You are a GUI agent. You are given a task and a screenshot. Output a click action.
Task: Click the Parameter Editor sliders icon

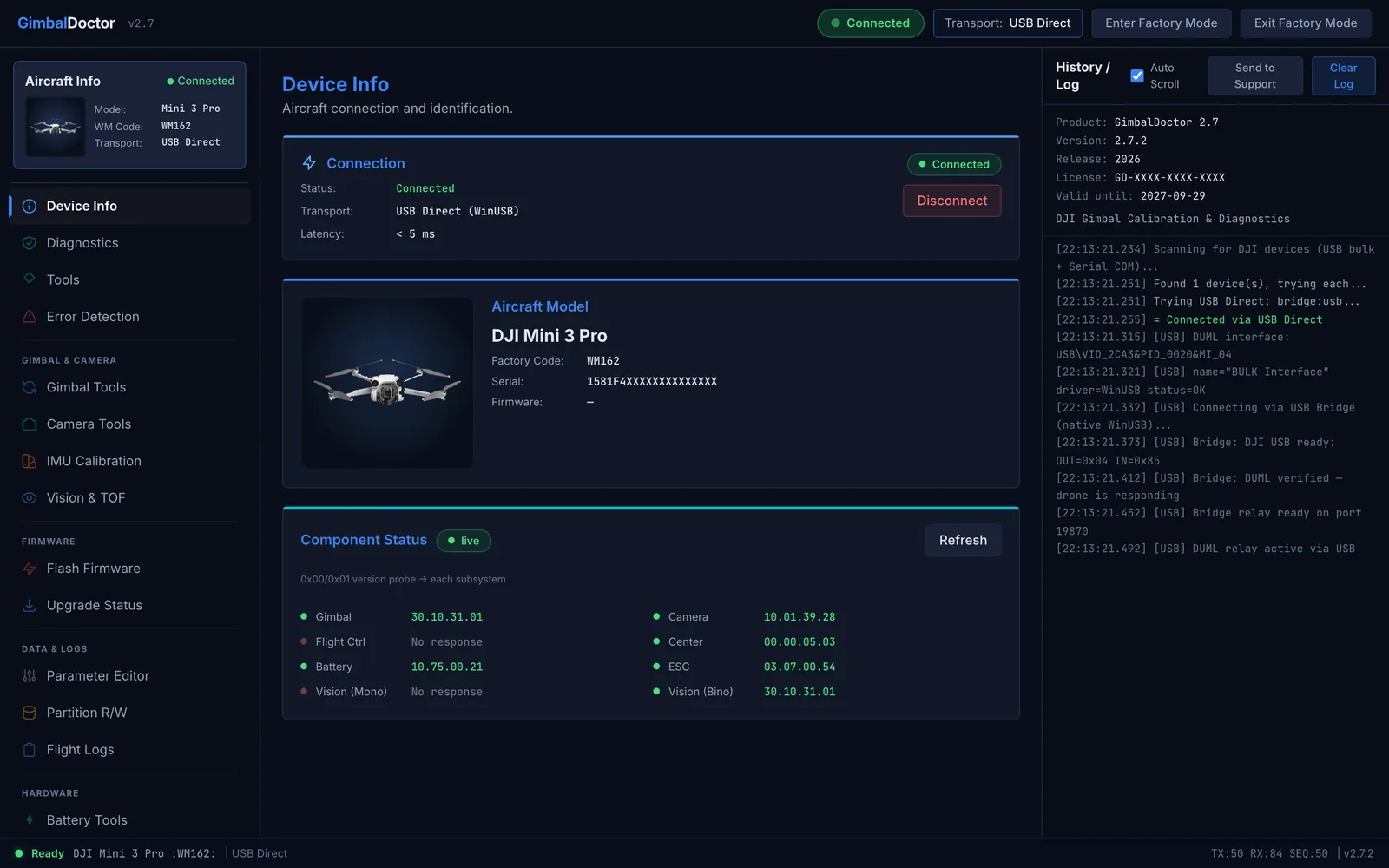point(30,676)
